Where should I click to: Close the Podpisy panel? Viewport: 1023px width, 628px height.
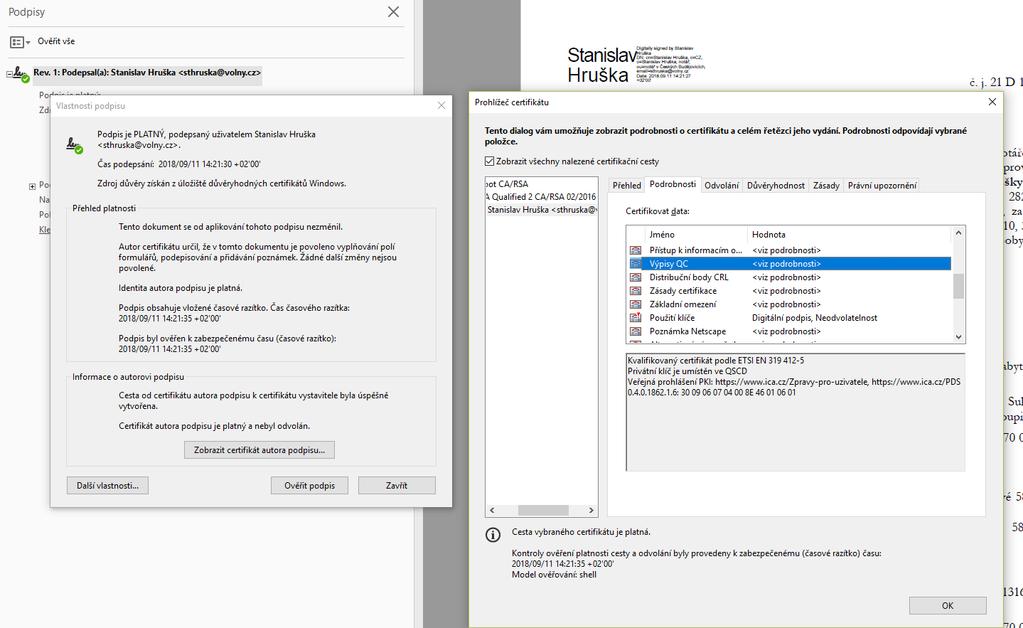pyautogui.click(x=393, y=12)
